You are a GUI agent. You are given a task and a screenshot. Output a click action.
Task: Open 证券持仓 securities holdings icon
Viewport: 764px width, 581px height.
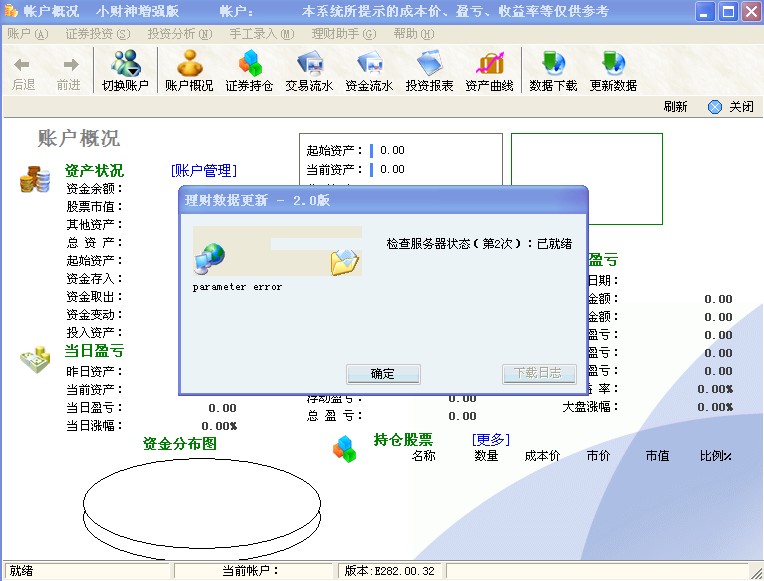pyautogui.click(x=249, y=70)
